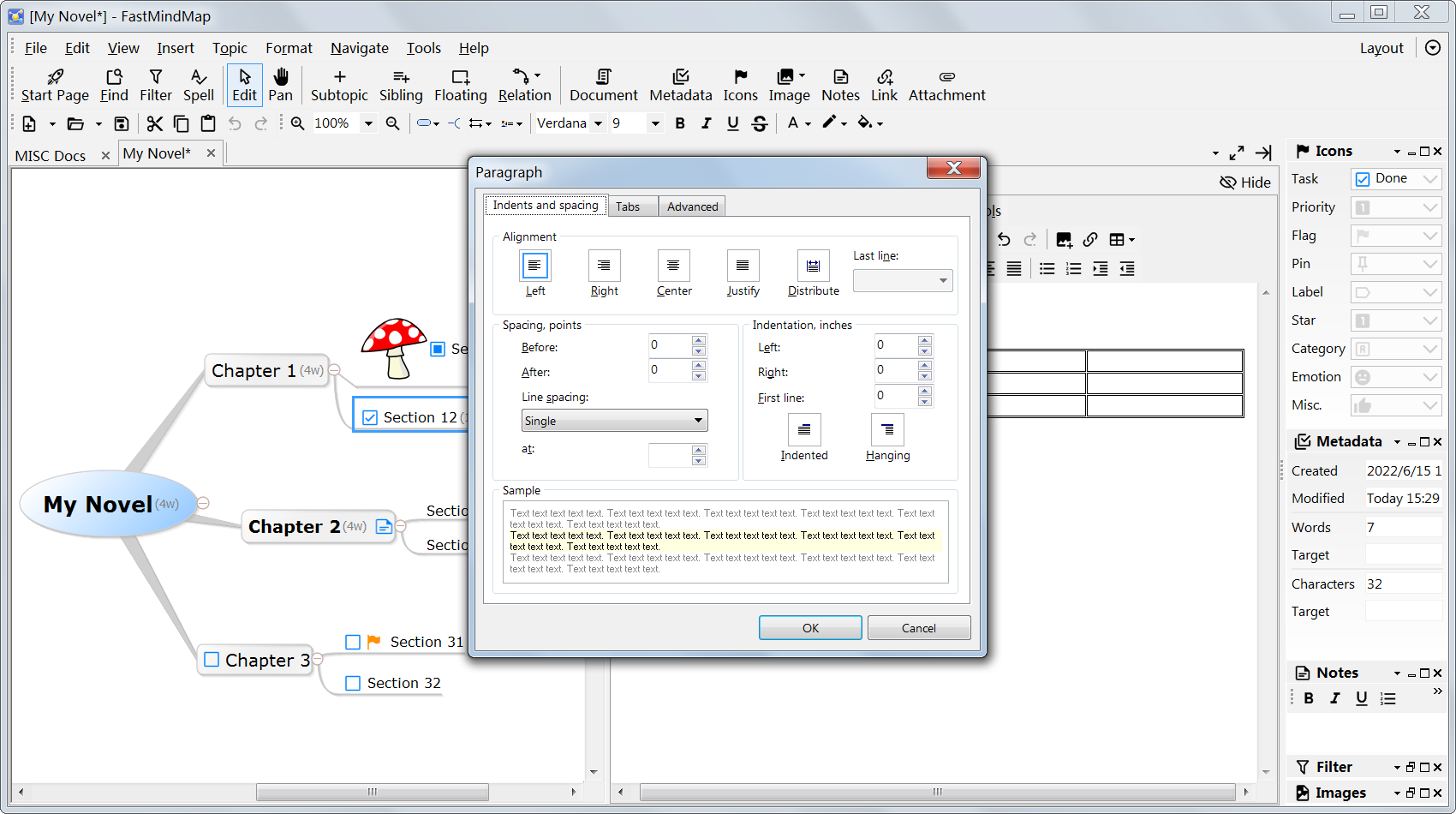
Task: Add a Link via toolbar
Action: coord(885,86)
